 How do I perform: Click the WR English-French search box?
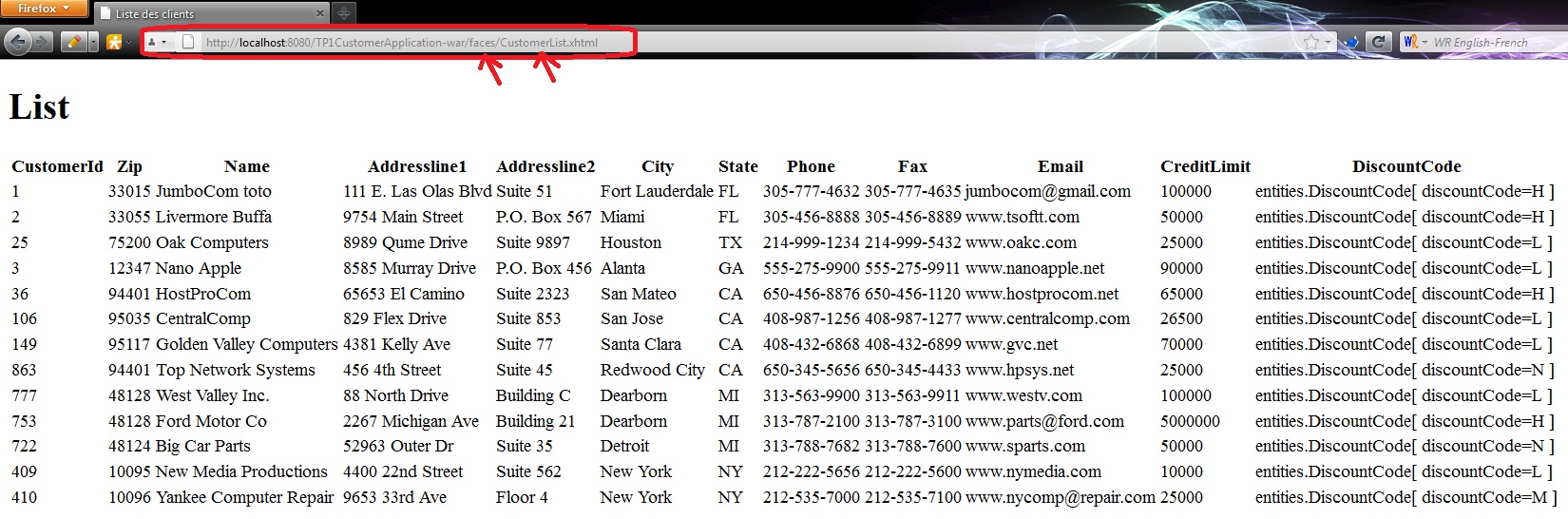coord(1492,42)
